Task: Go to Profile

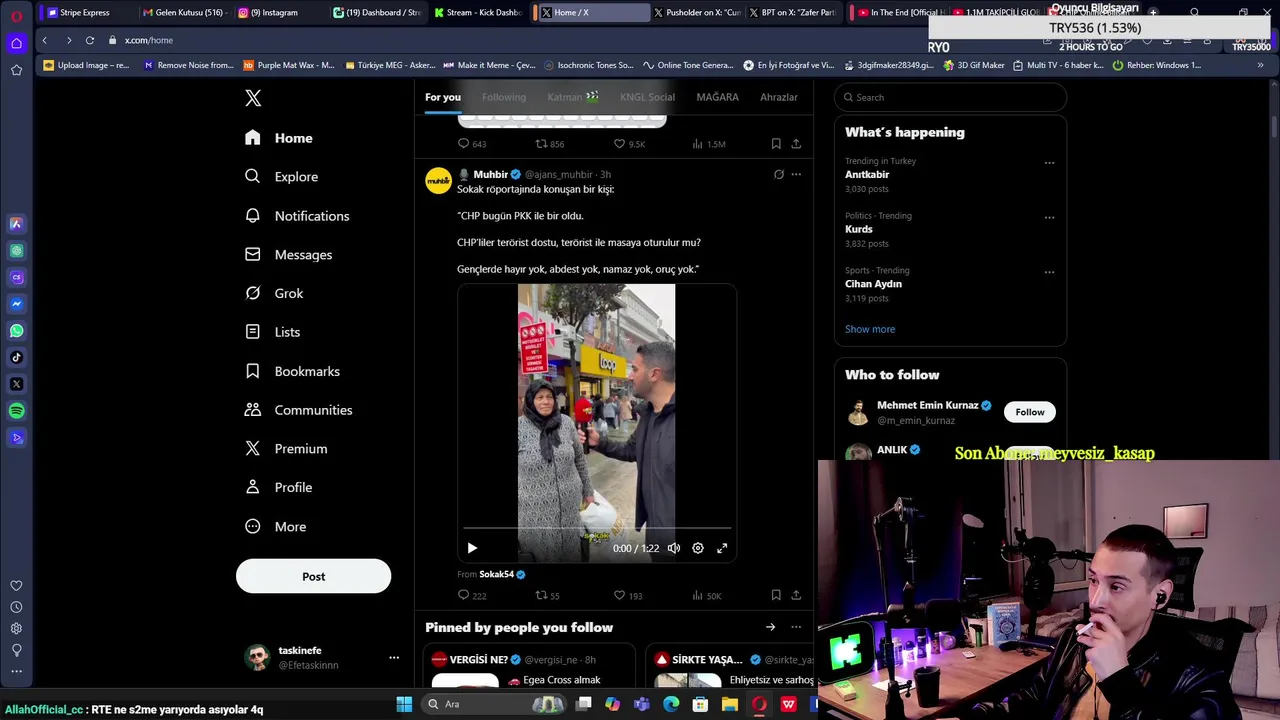Action: point(278,488)
